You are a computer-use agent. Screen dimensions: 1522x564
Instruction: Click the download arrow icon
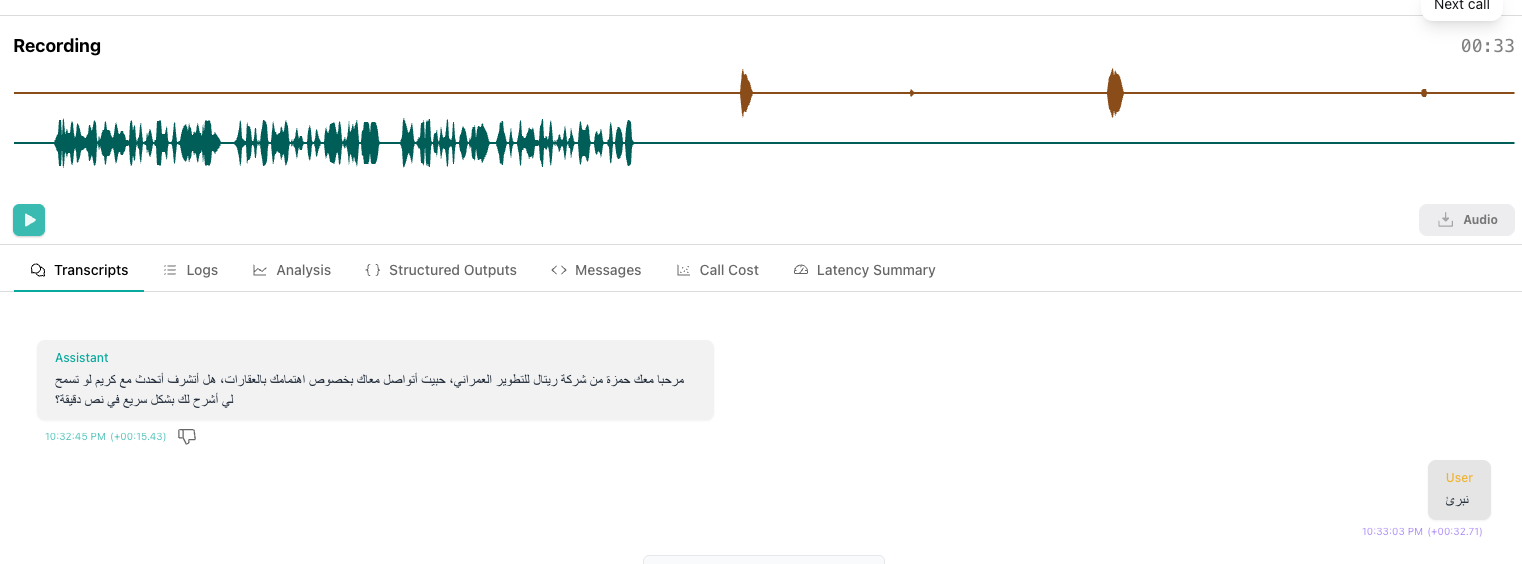pos(1445,220)
